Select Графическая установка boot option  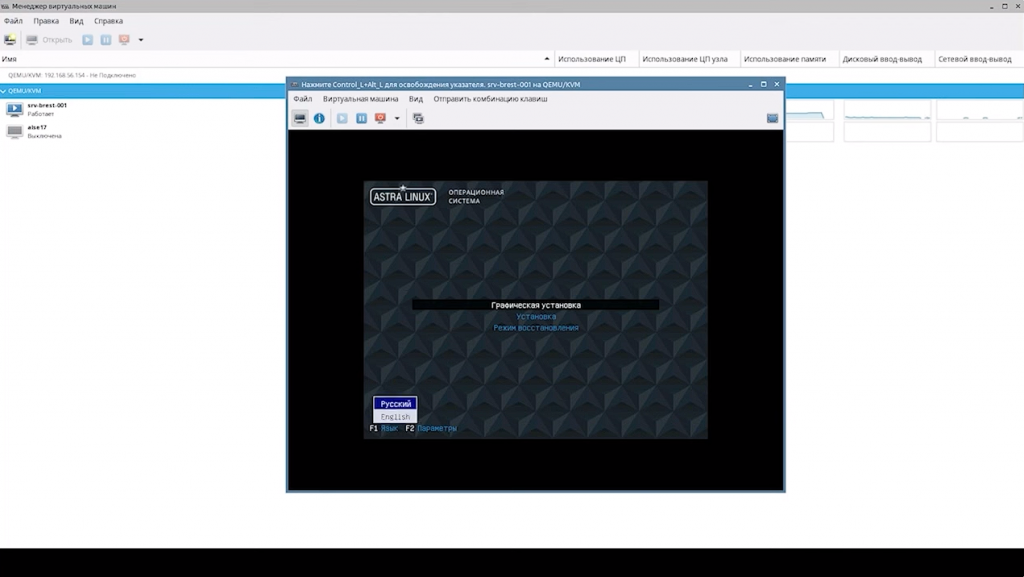[536, 305]
